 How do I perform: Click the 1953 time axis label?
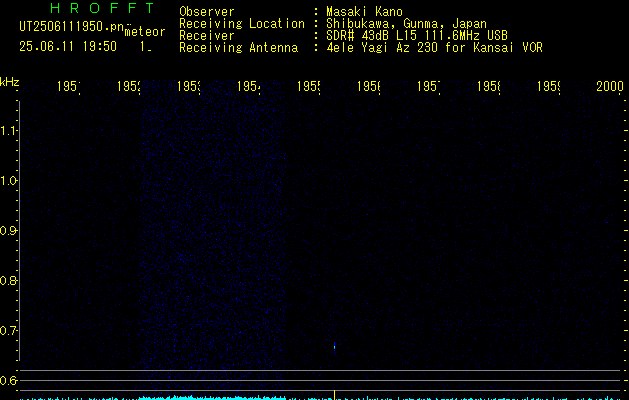tap(189, 86)
